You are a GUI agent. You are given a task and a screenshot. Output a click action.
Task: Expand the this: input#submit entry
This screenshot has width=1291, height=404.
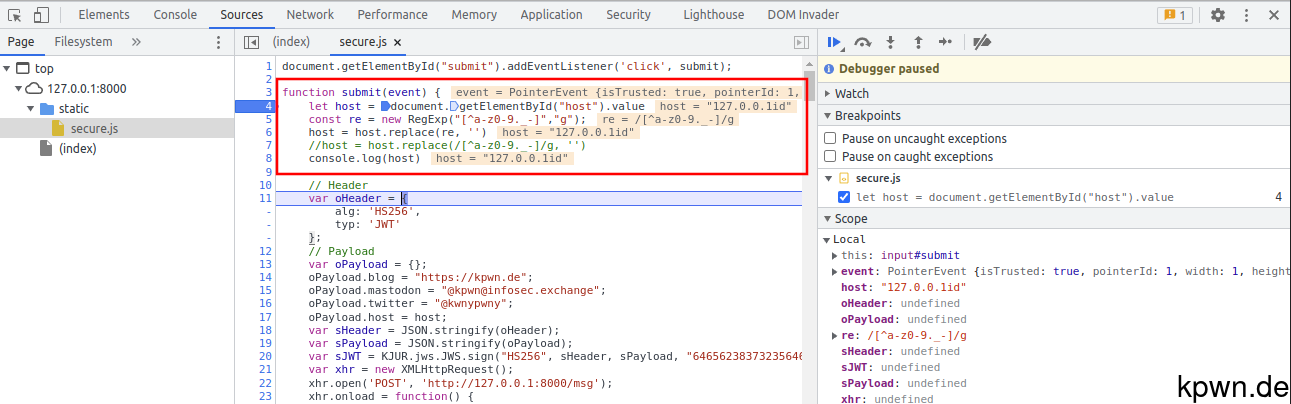pos(835,255)
